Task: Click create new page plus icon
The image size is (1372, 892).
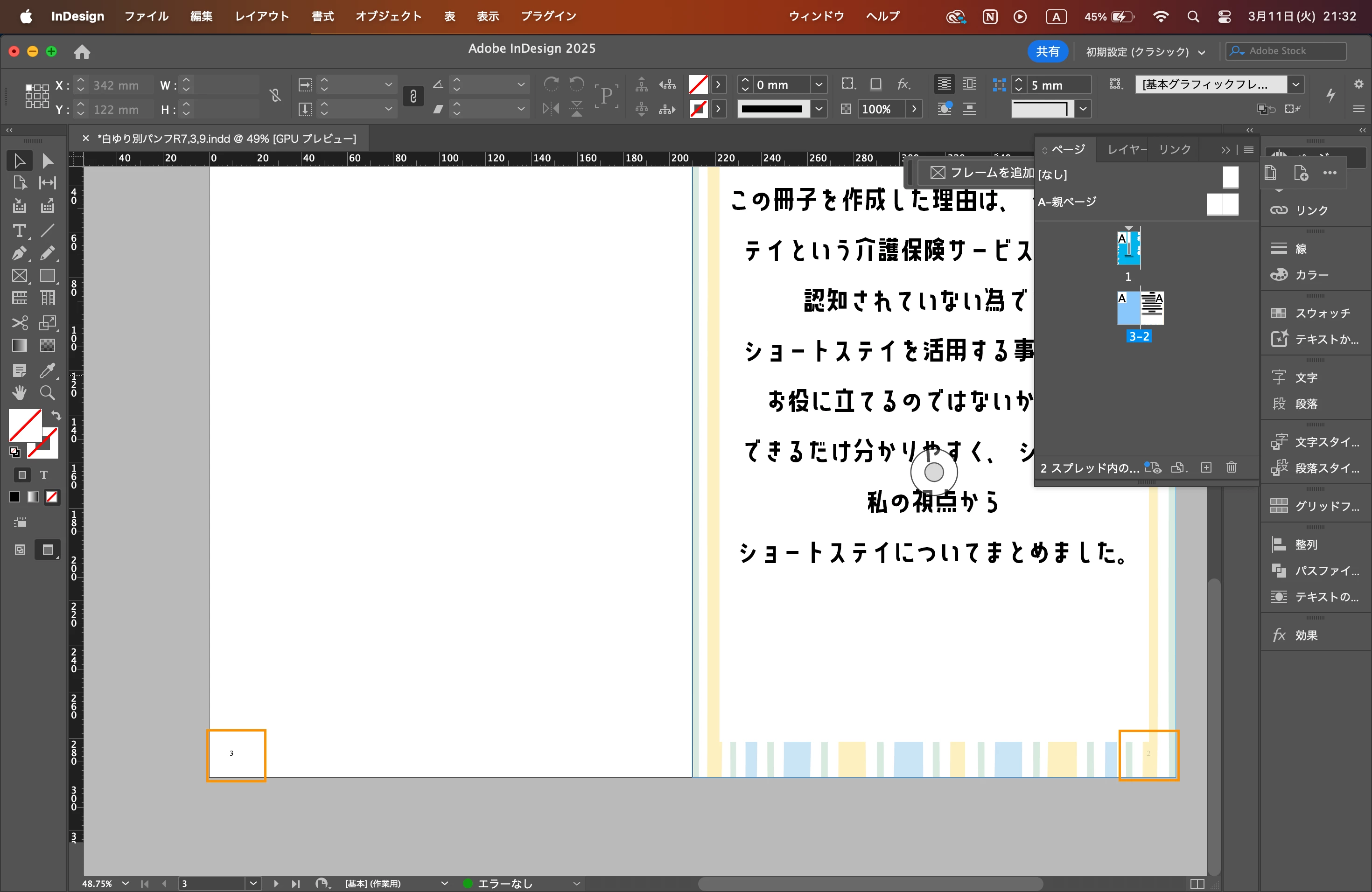Action: pyautogui.click(x=1206, y=467)
